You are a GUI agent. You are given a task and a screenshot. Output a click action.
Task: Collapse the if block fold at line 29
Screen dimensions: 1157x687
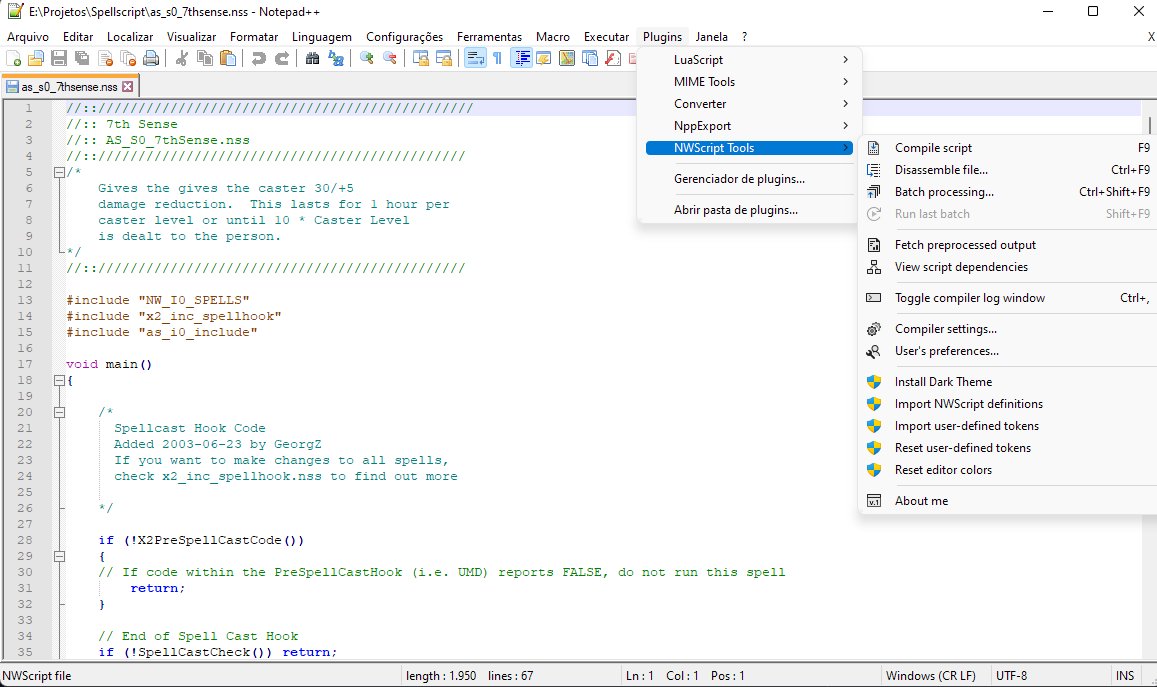(59, 556)
